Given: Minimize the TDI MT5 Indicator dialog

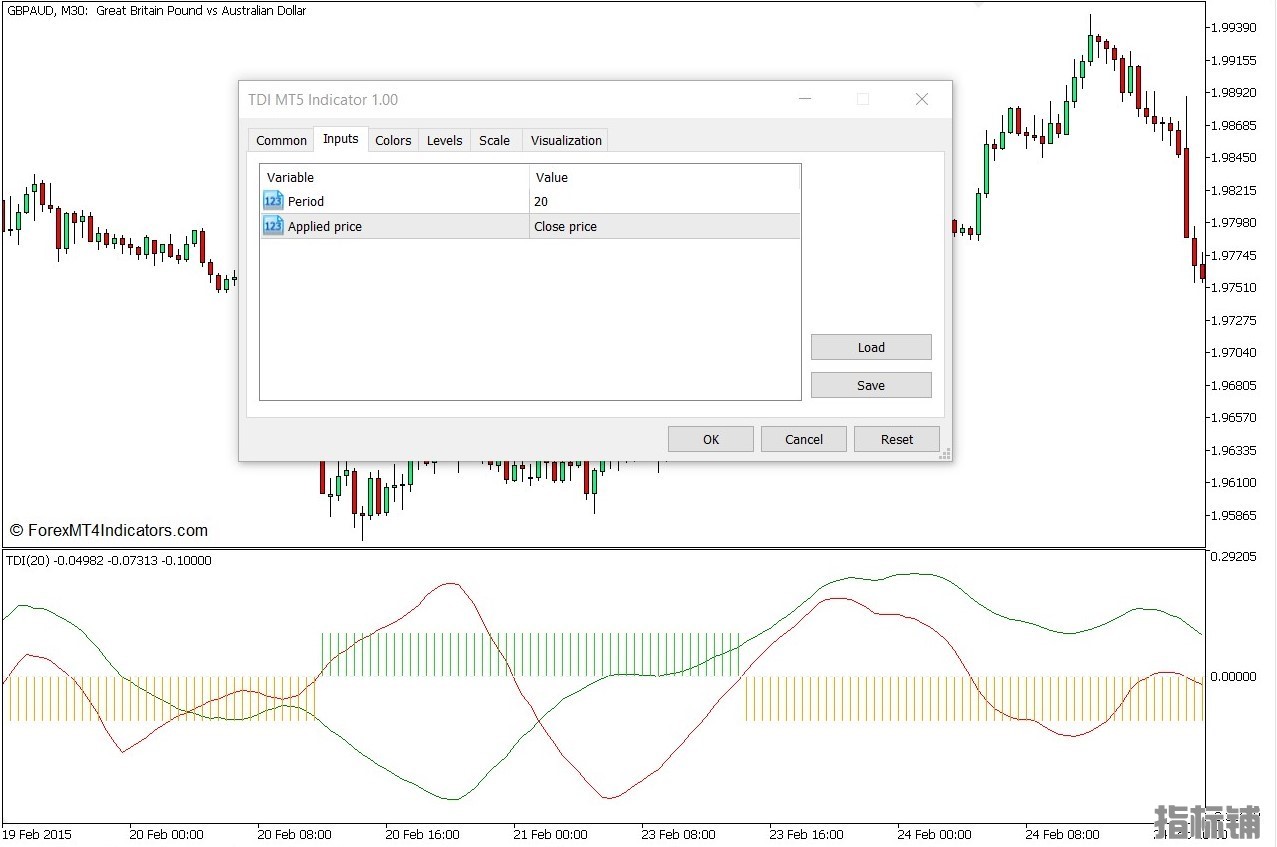Looking at the screenshot, I should tap(805, 99).
